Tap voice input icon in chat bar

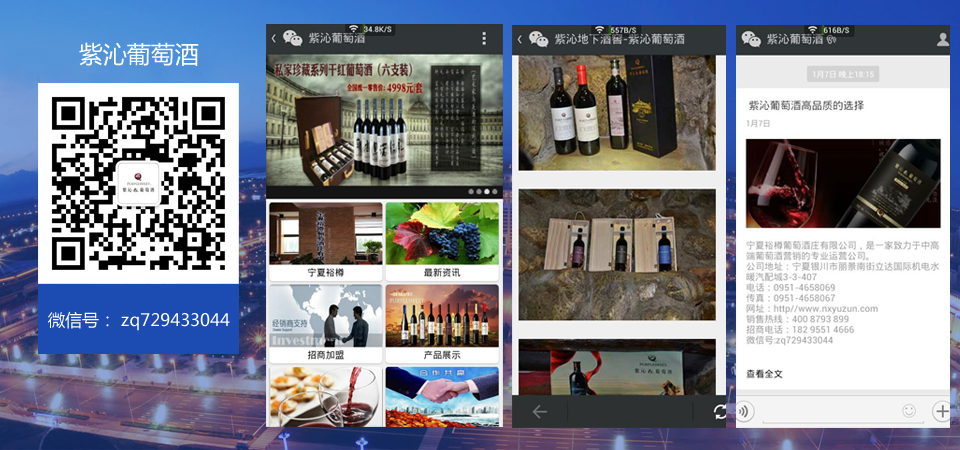pyautogui.click(x=744, y=411)
